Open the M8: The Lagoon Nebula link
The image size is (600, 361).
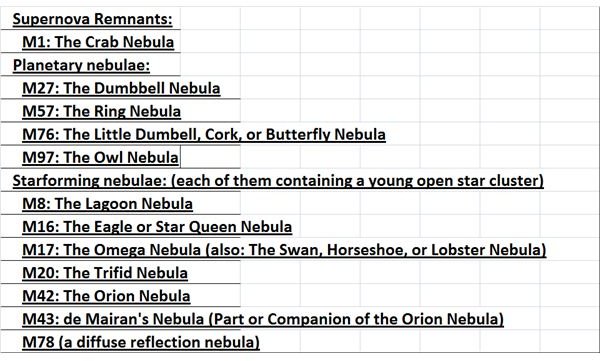pos(107,203)
